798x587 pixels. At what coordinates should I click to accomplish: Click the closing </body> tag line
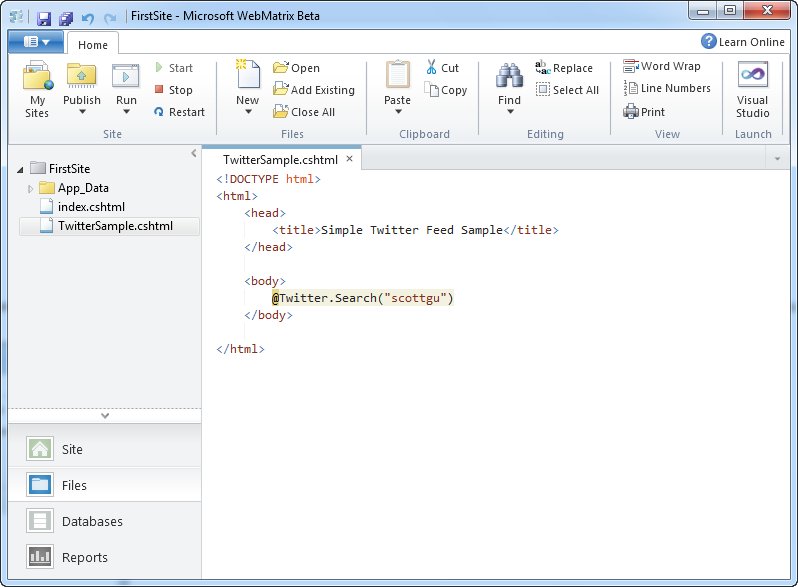point(268,315)
